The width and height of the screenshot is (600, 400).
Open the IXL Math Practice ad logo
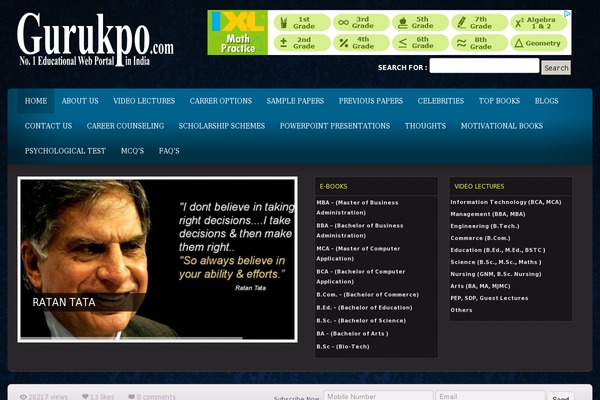[238, 33]
